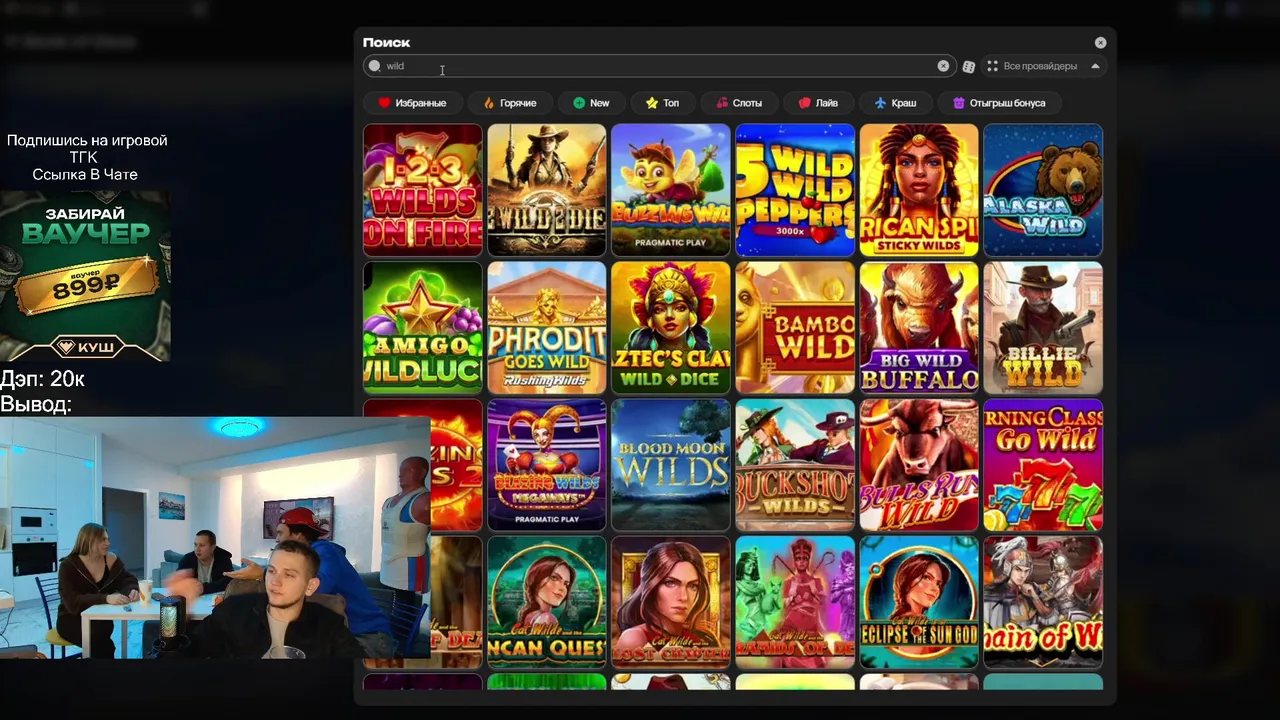This screenshot has height=720, width=1280.
Task: Open African Spirit Sticky Wilds game
Action: [x=919, y=190]
